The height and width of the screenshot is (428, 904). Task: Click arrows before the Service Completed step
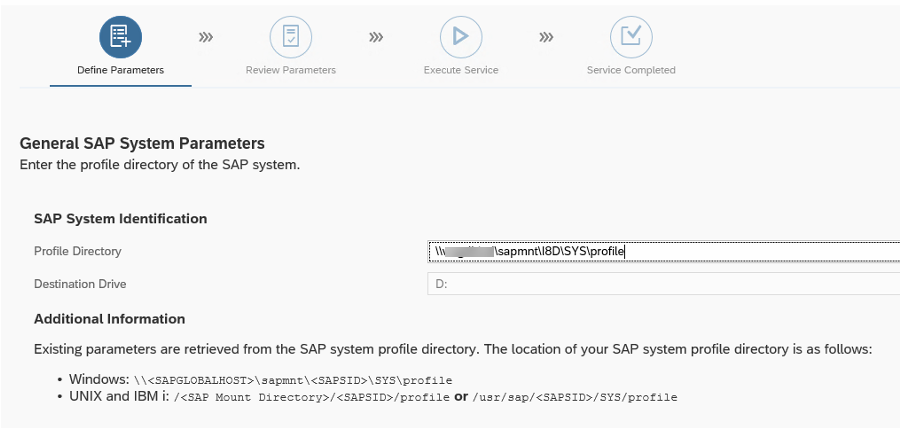click(546, 38)
